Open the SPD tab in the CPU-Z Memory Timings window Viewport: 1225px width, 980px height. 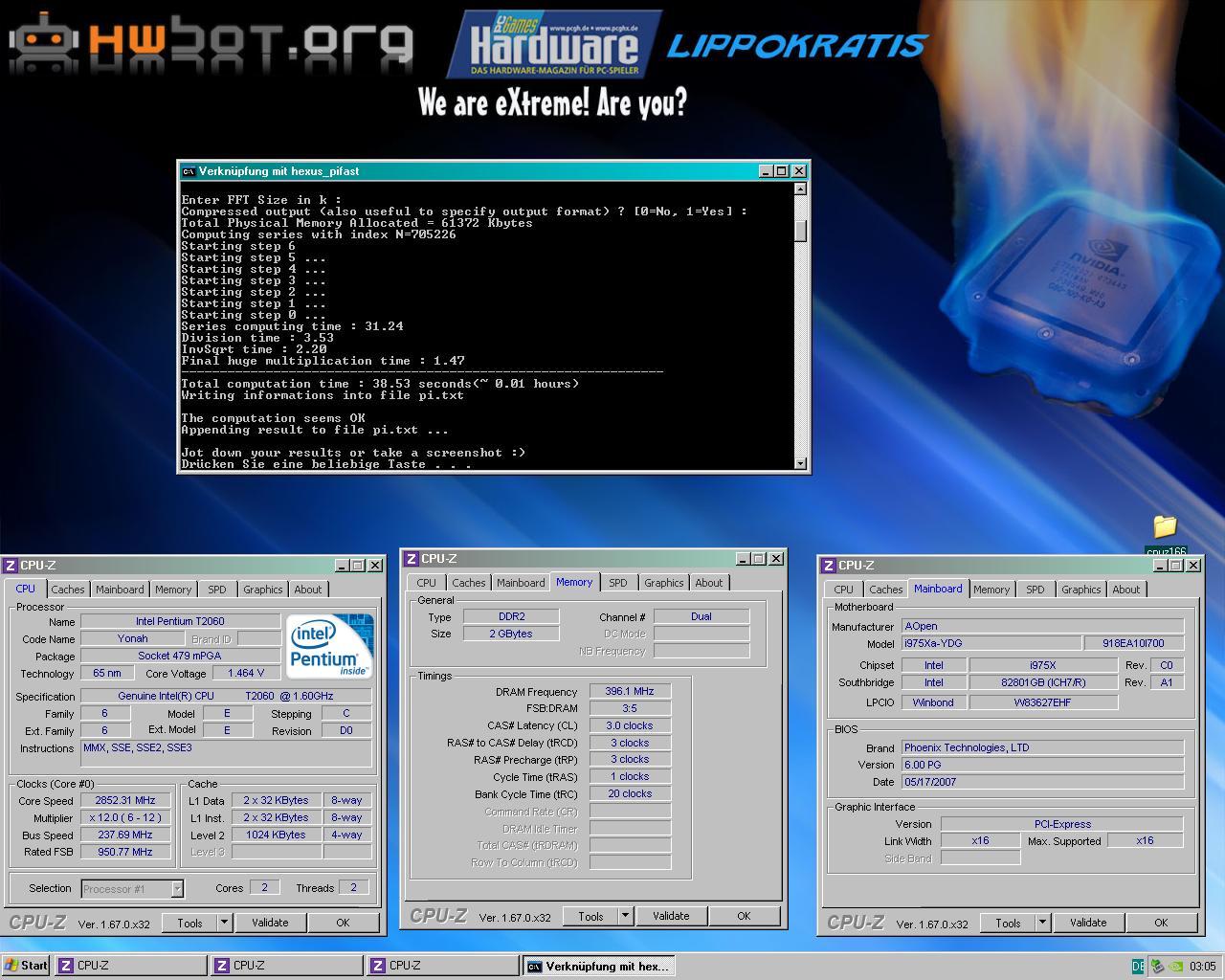click(x=618, y=583)
